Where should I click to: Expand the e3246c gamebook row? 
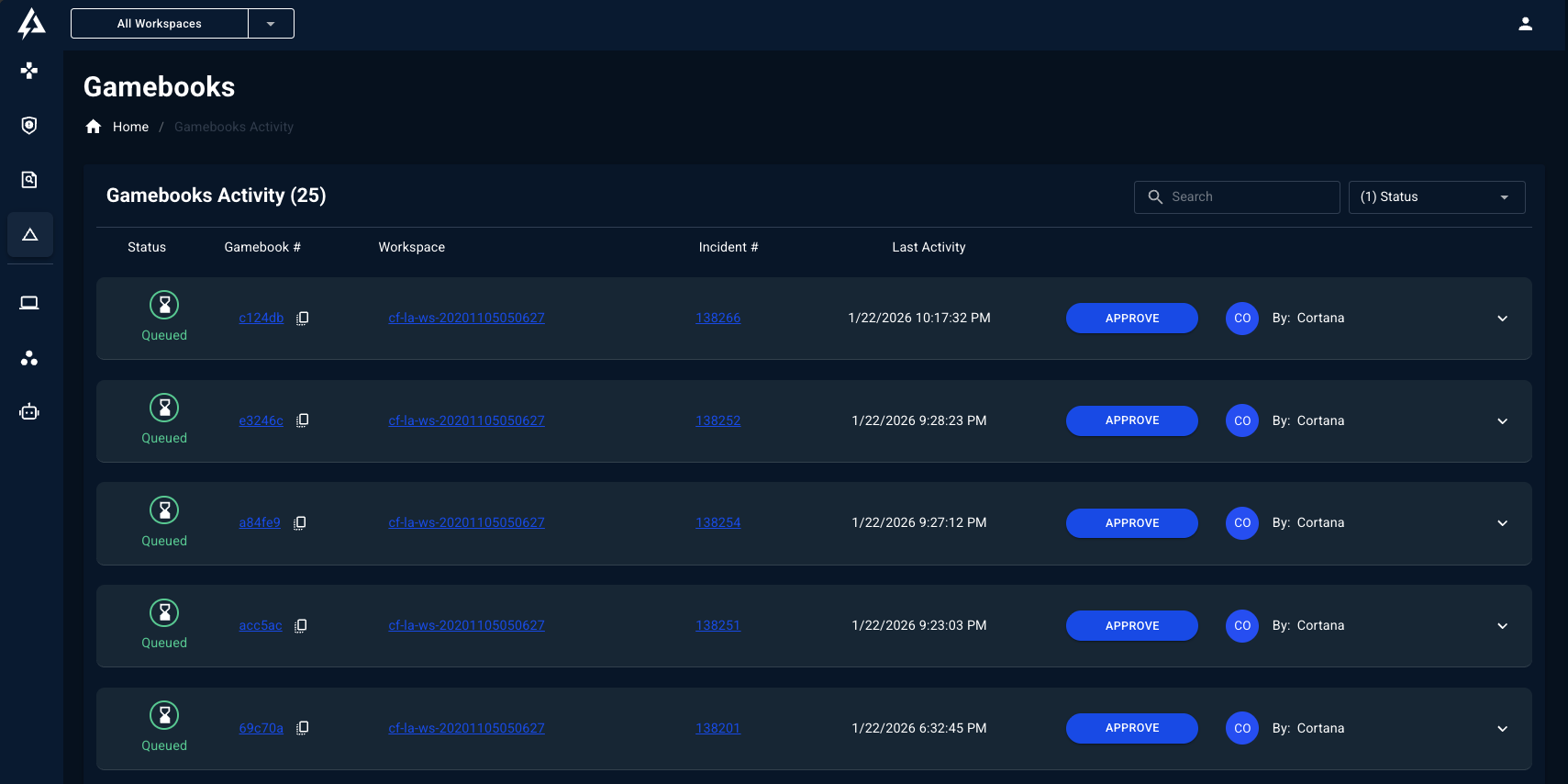(x=1502, y=421)
